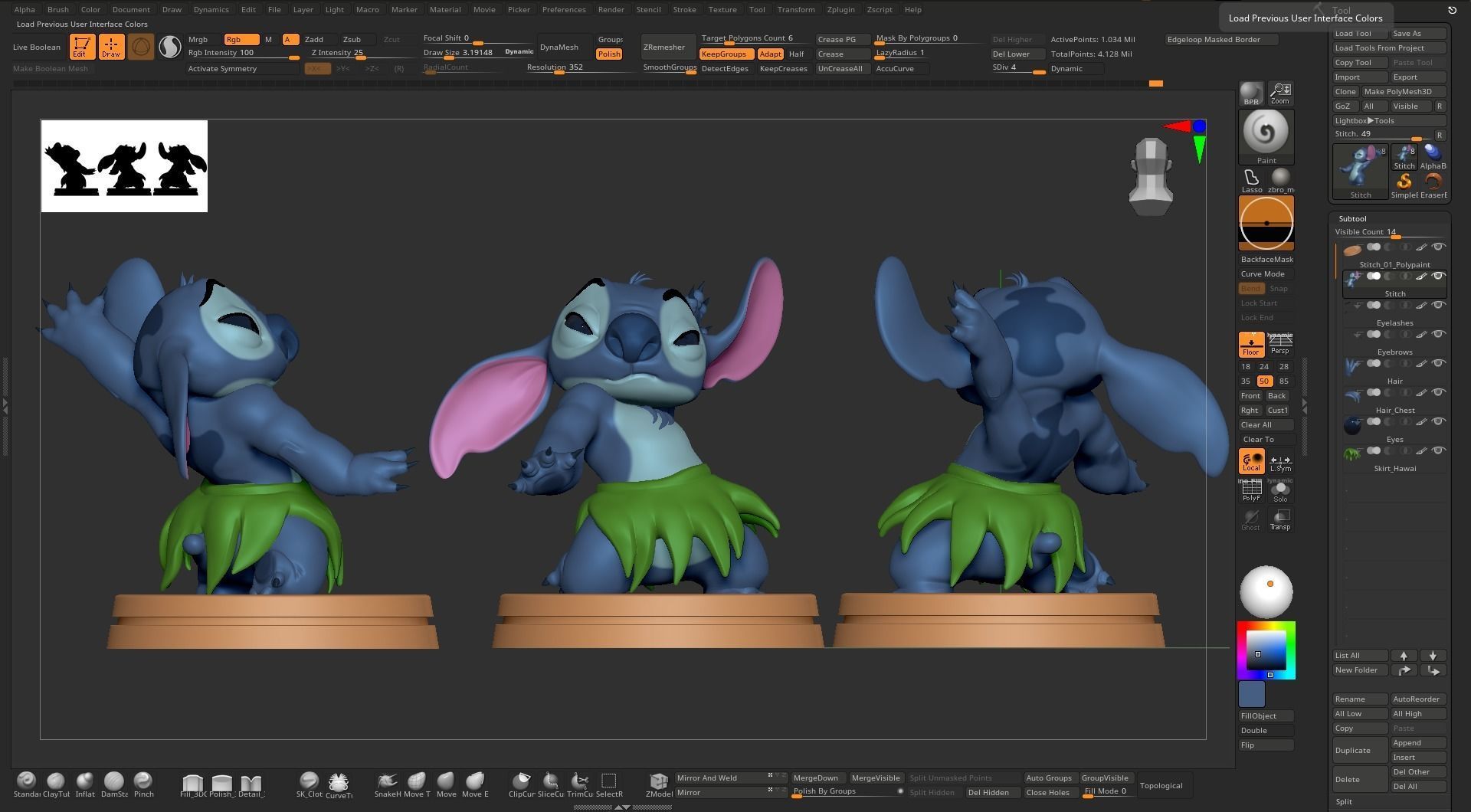The height and width of the screenshot is (812, 1471).
Task: Click the Stitch_01_Polypaint subtool row
Action: tap(1394, 255)
